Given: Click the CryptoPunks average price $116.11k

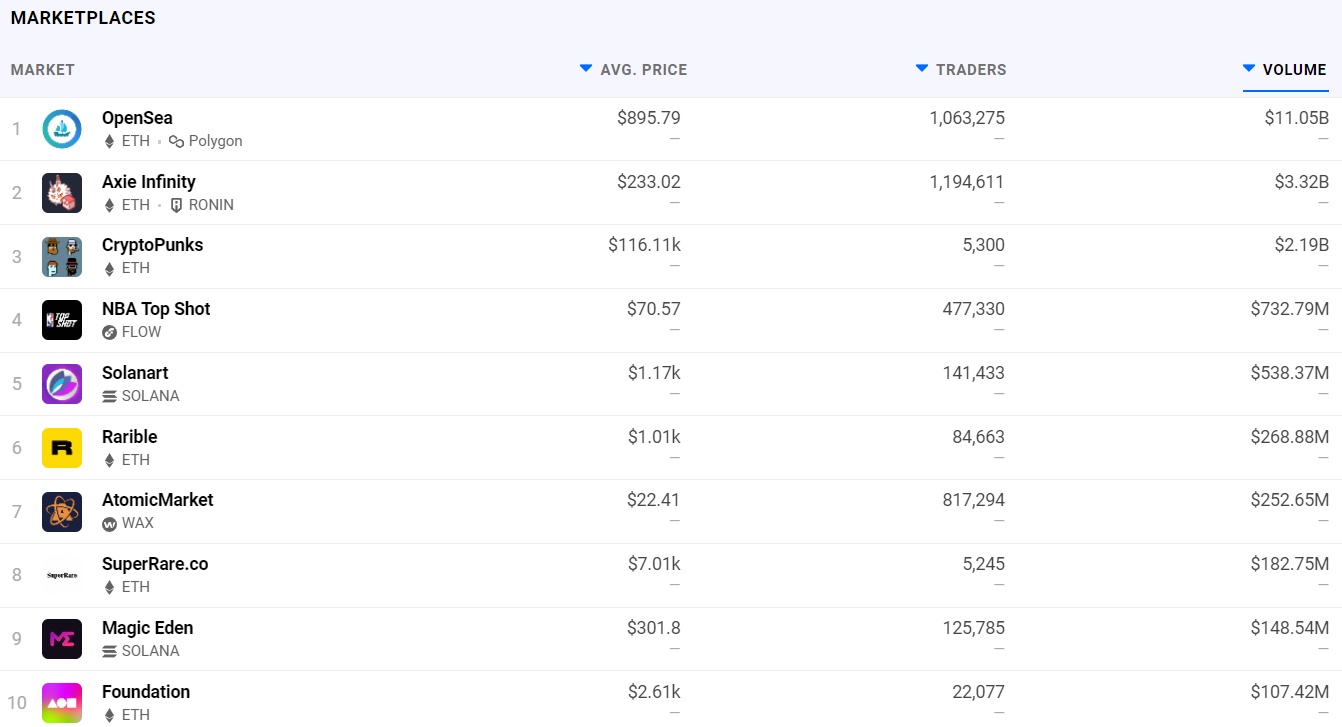Looking at the screenshot, I should (x=644, y=245).
